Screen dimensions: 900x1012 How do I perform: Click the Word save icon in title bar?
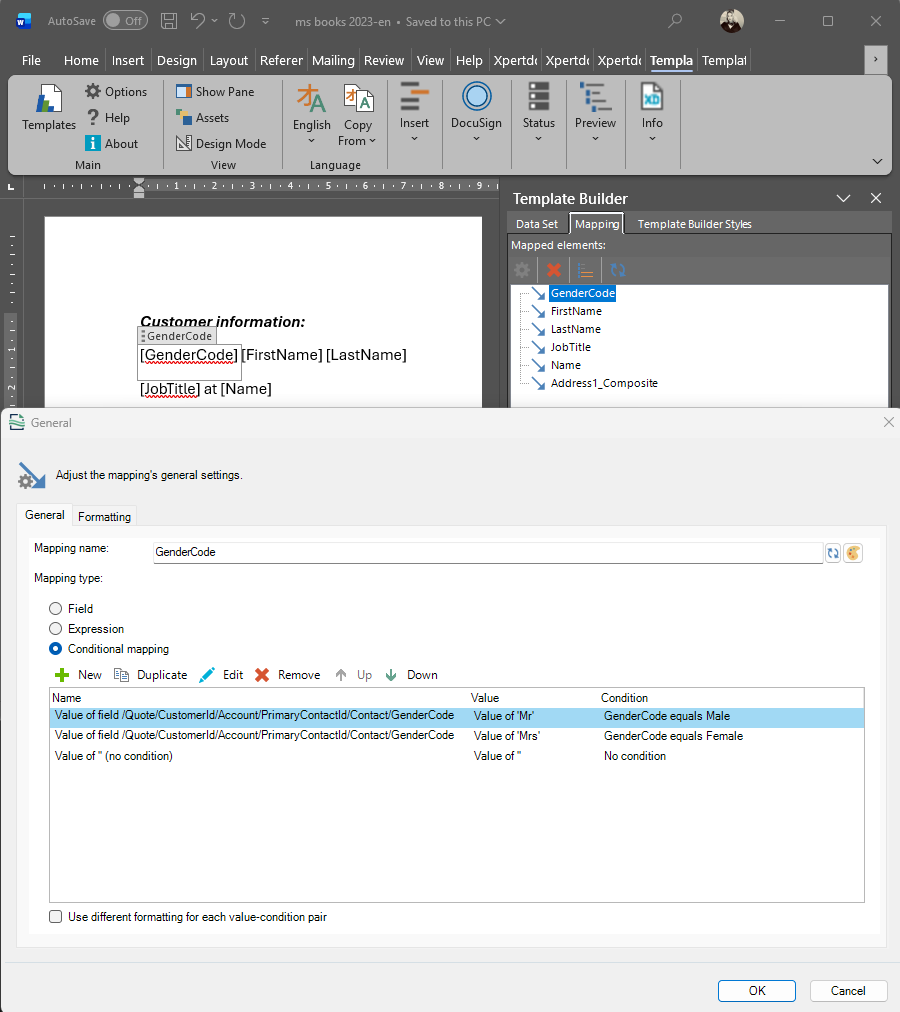tap(169, 21)
